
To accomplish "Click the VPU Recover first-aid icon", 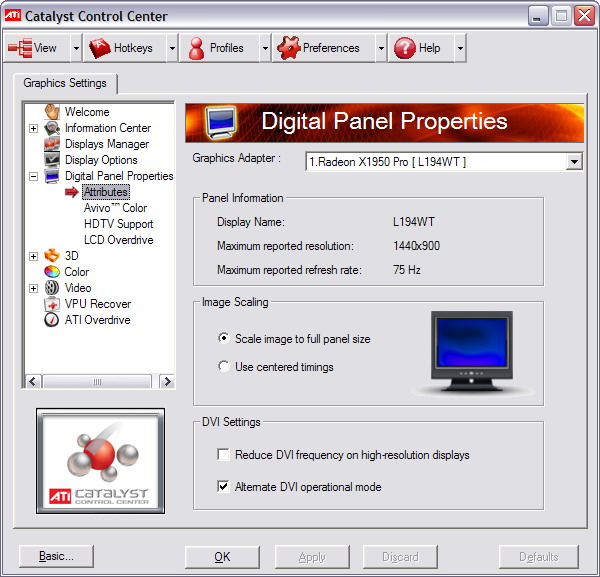I will click(52, 304).
